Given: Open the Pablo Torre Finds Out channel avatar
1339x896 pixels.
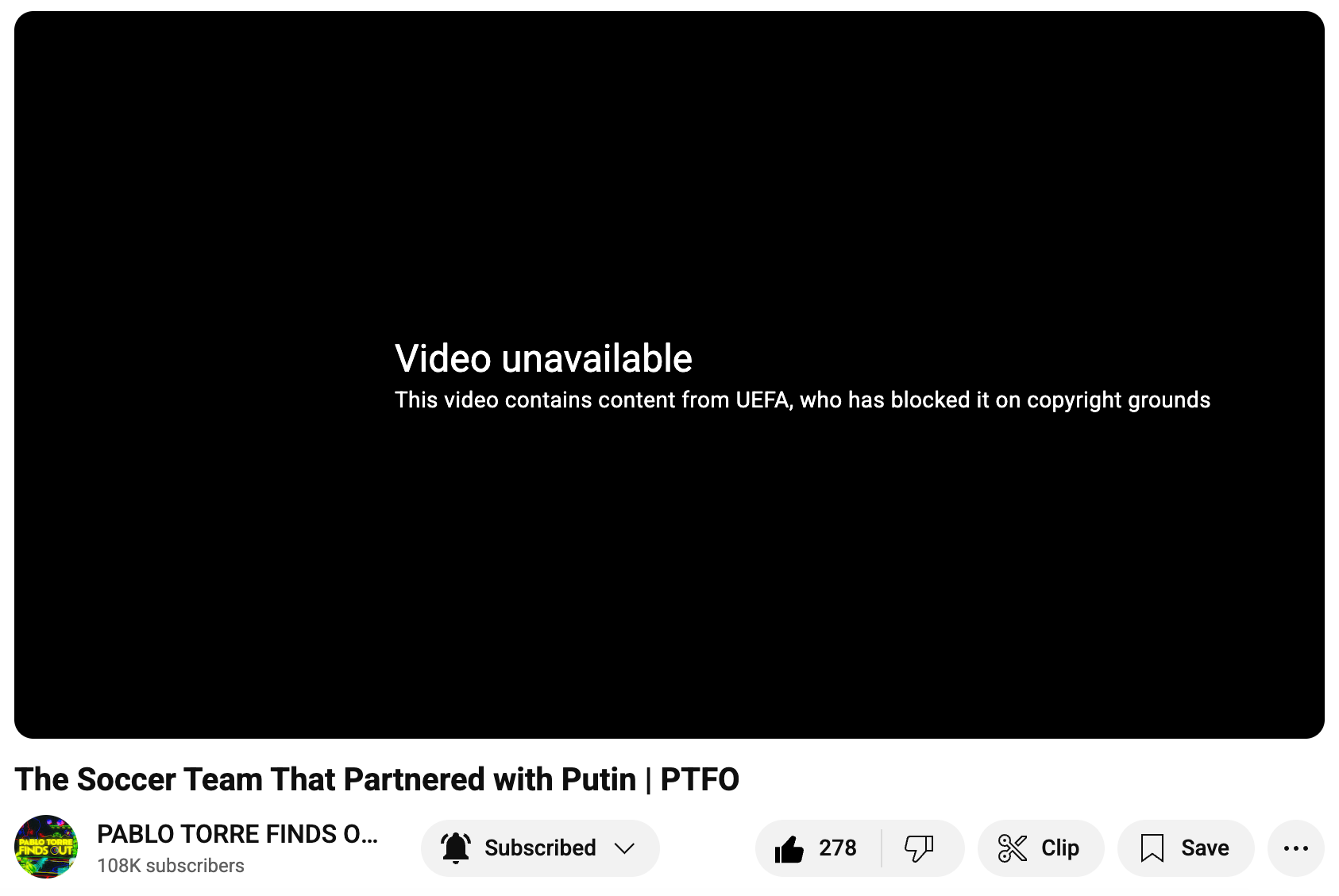Looking at the screenshot, I should click(x=46, y=847).
